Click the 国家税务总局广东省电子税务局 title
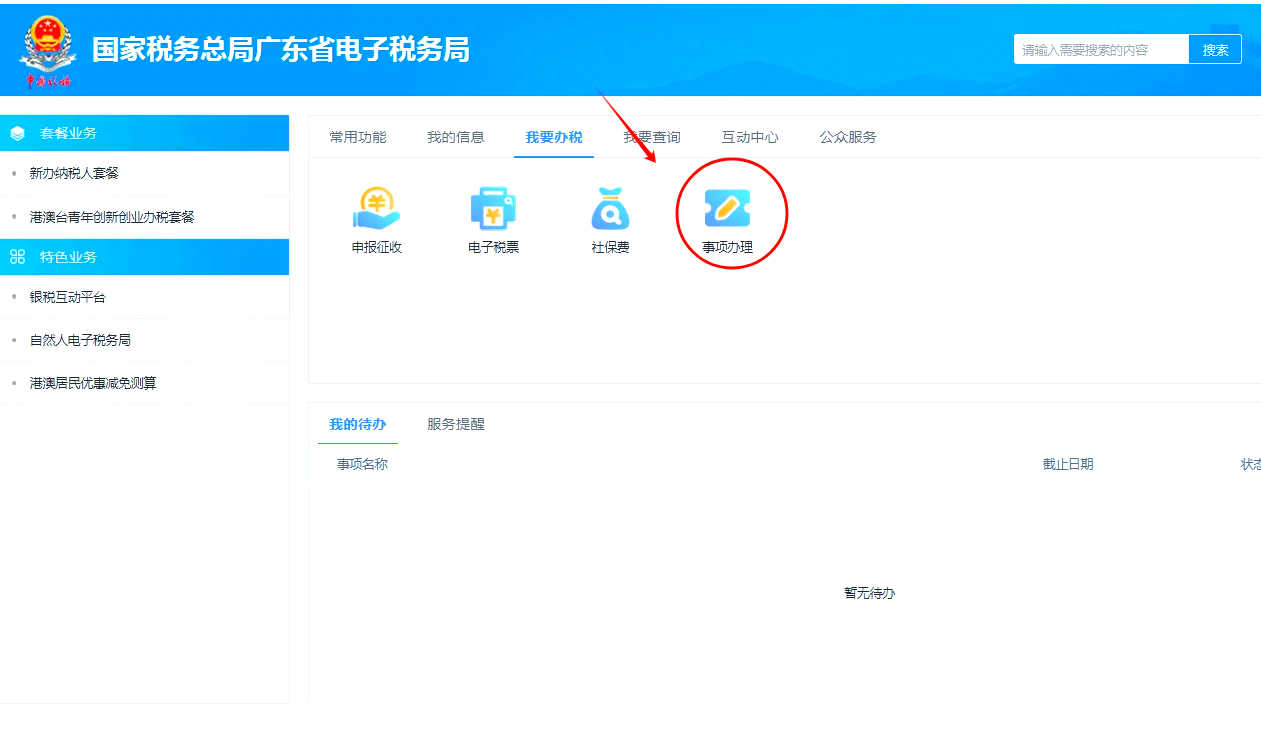 281,50
